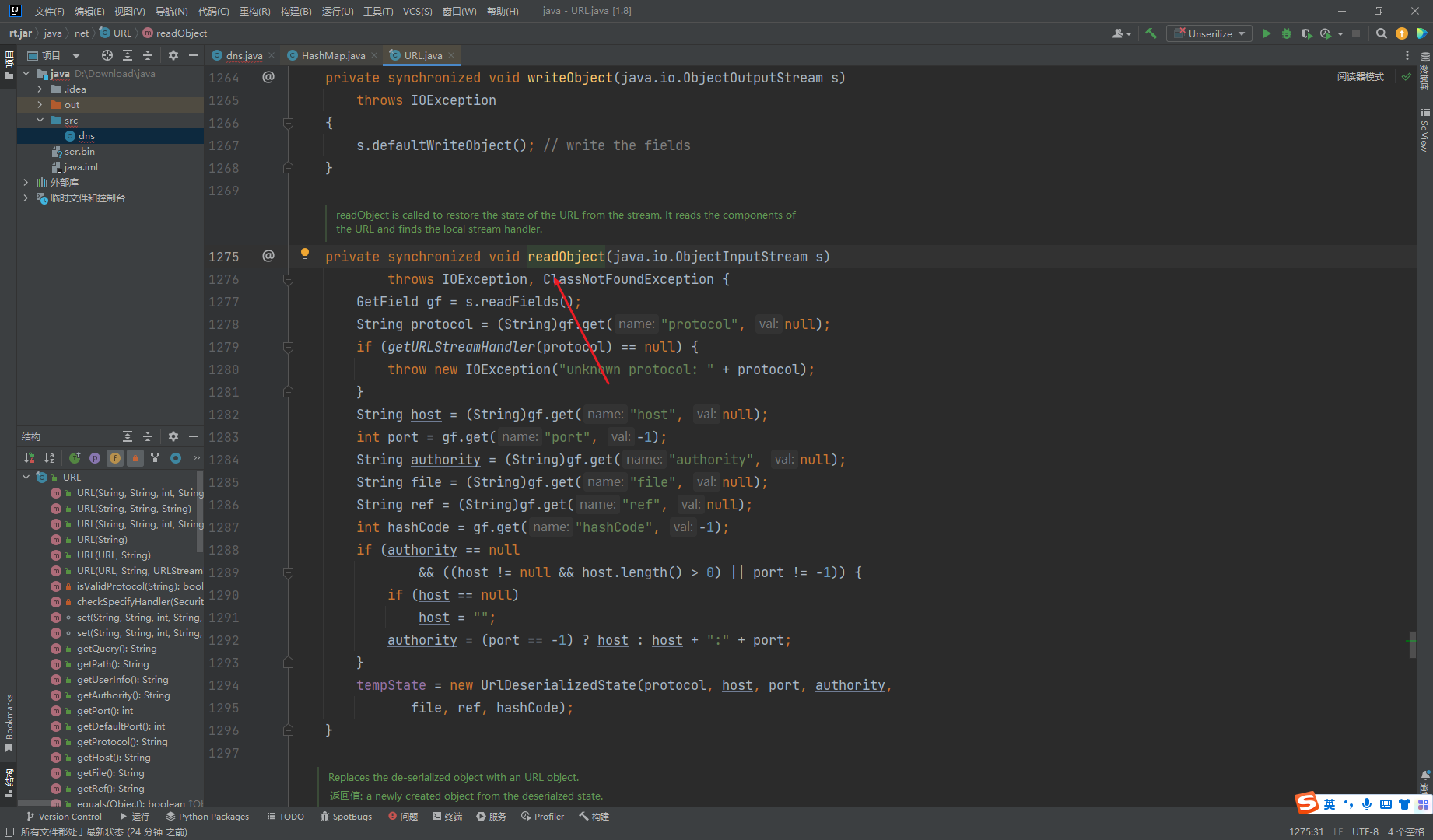Expand all in structure panel header
1433x840 pixels.
click(128, 436)
